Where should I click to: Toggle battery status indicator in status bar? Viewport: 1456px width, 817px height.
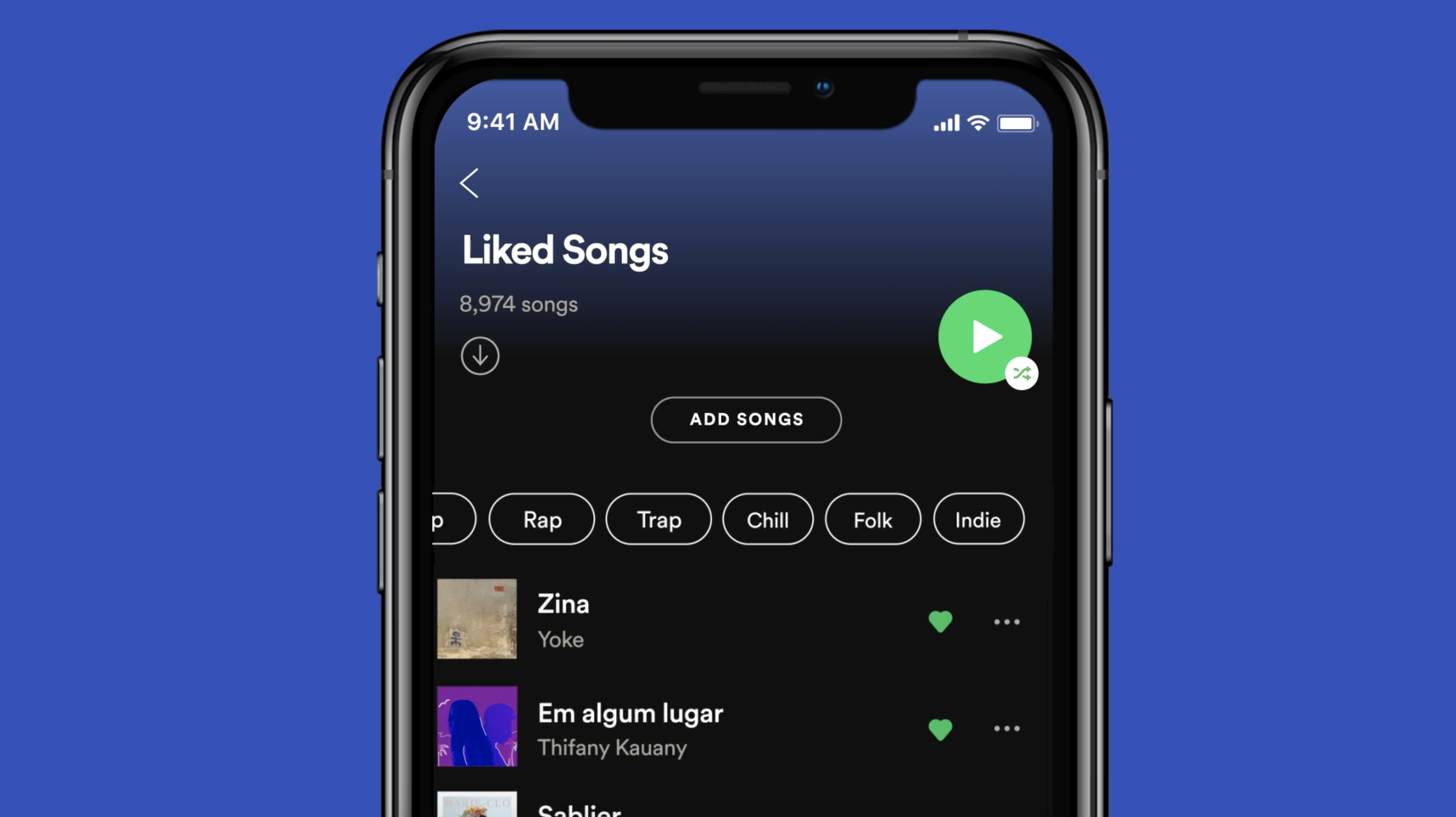coord(1017,120)
